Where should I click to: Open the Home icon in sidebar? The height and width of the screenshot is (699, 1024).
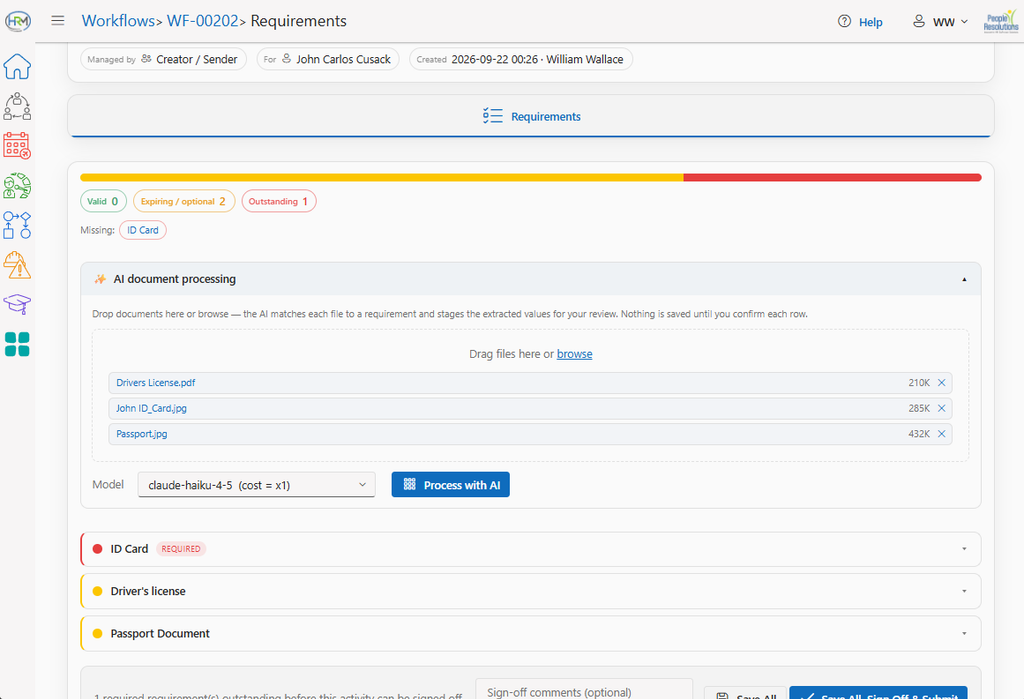click(17, 67)
